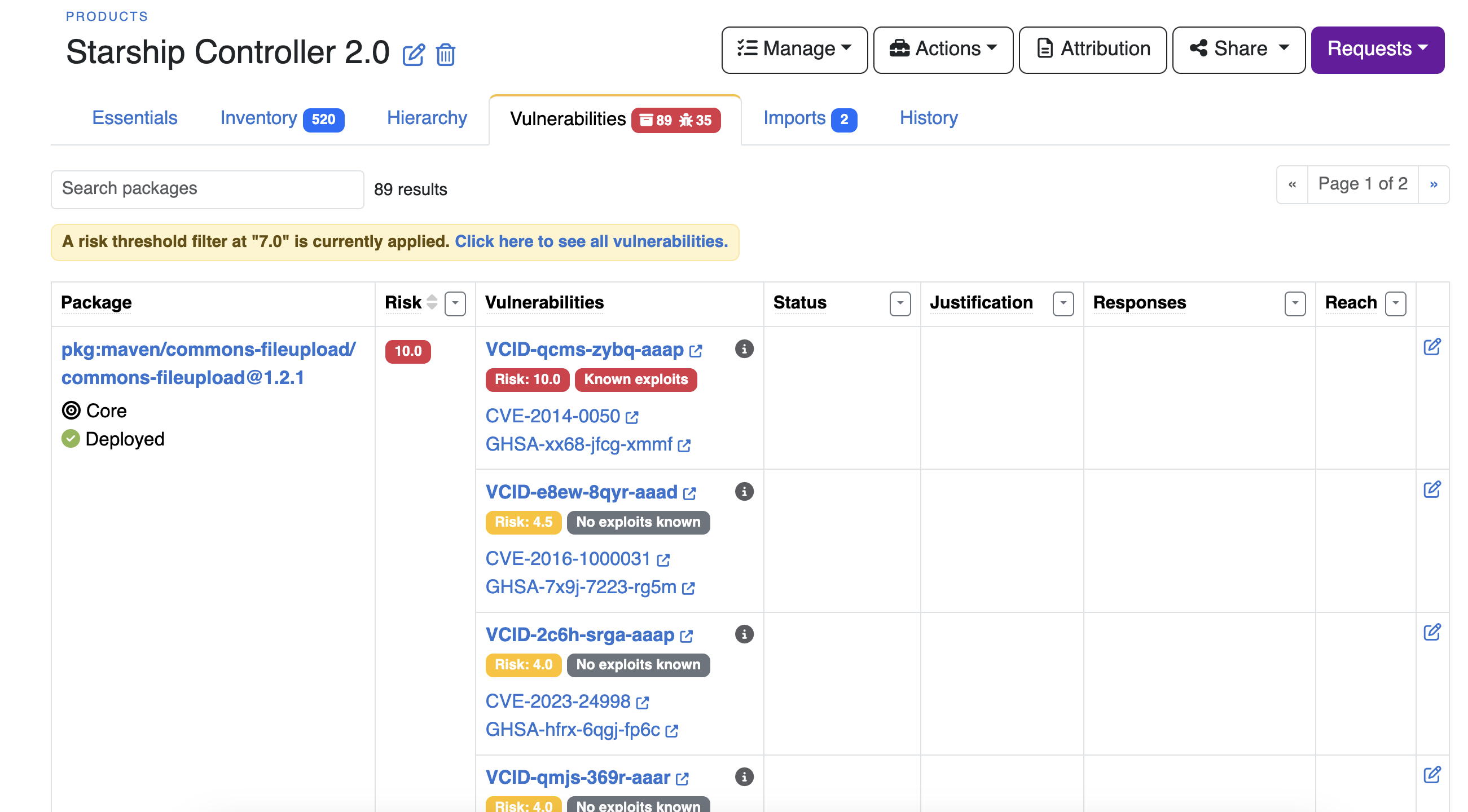Image resolution: width=1468 pixels, height=812 pixels.
Task: Open the Actions dropdown menu
Action: click(943, 50)
